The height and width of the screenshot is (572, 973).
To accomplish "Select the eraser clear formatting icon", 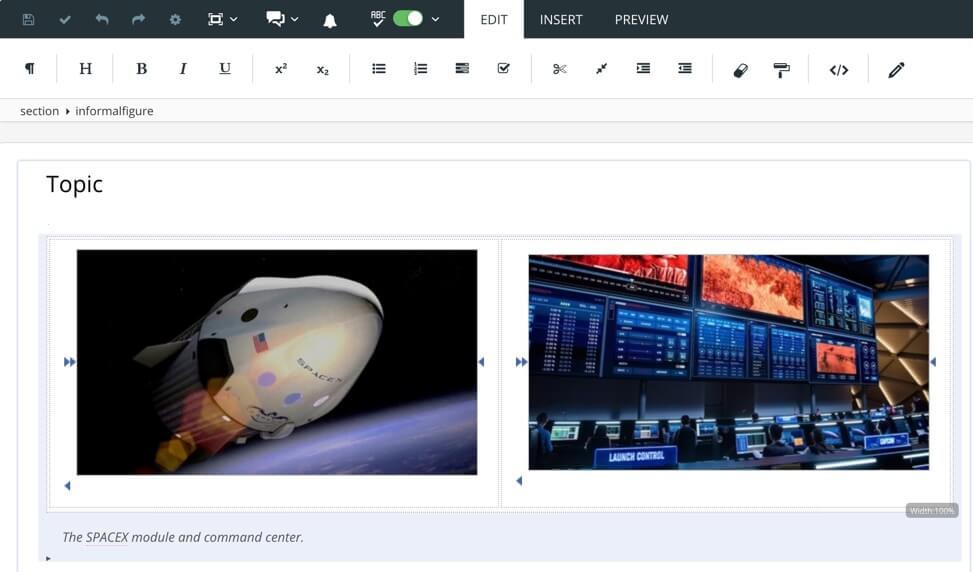I will (x=740, y=70).
